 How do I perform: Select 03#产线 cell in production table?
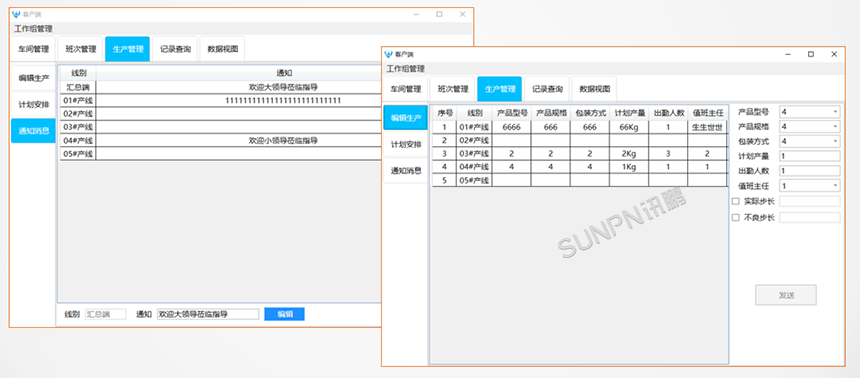(474, 154)
